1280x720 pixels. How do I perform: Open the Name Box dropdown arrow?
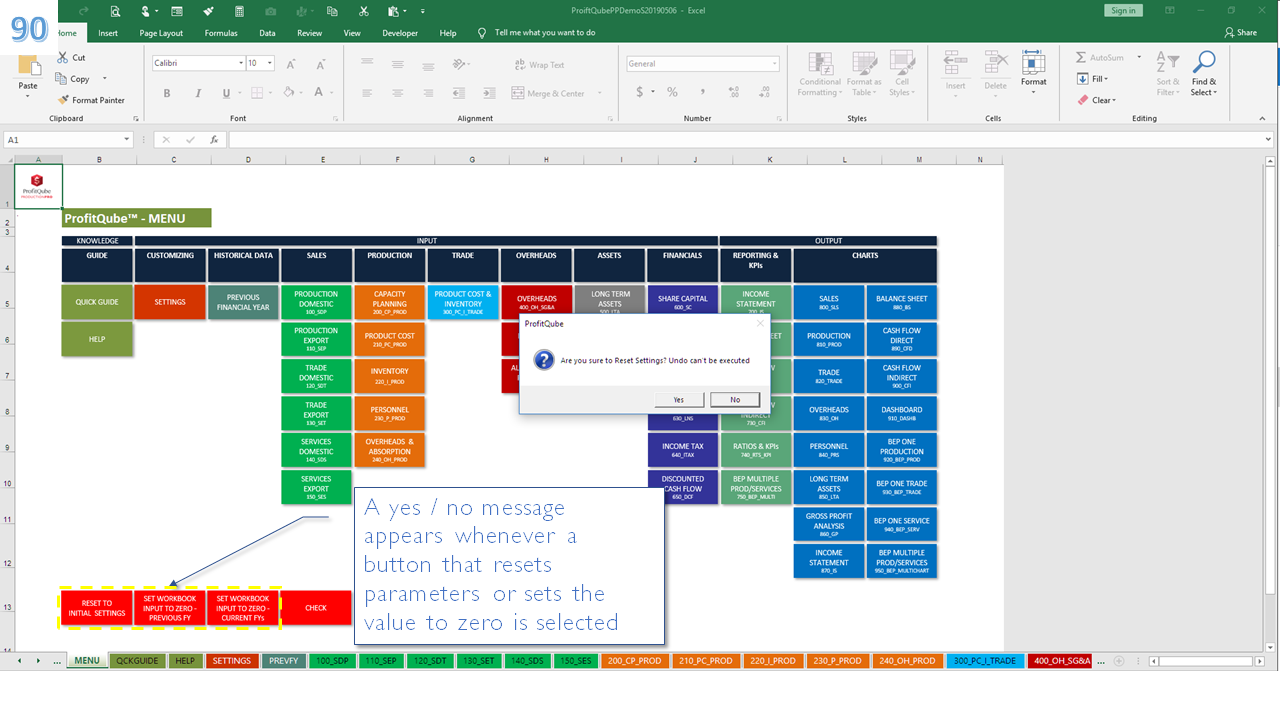coord(127,140)
